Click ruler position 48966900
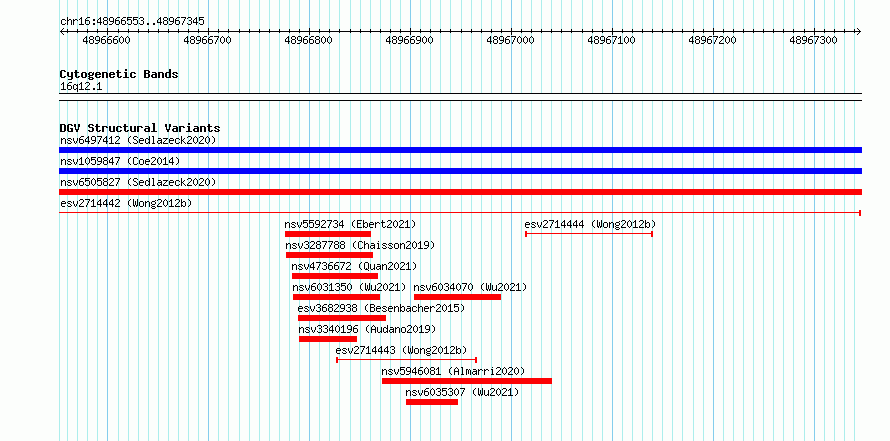 [409, 40]
